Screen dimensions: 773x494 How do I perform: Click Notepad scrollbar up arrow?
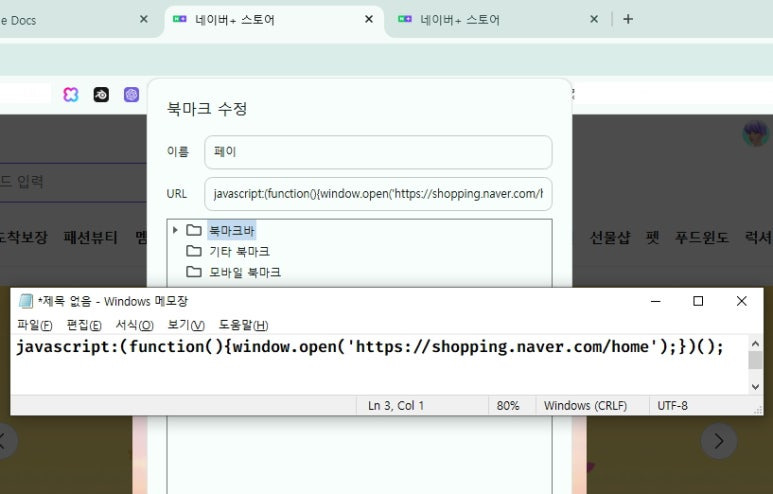pyautogui.click(x=755, y=343)
